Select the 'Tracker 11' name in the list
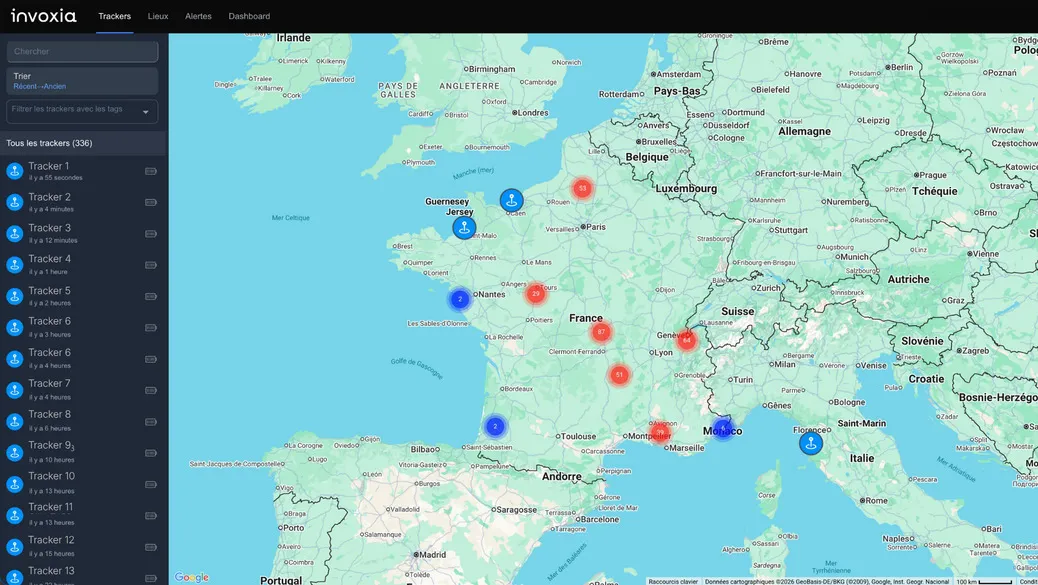 pos(50,507)
